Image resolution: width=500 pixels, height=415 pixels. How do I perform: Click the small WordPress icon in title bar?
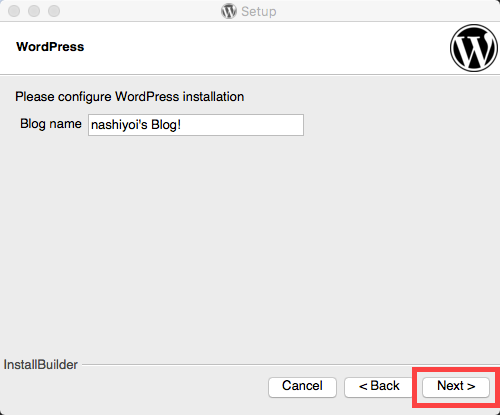coord(229,11)
